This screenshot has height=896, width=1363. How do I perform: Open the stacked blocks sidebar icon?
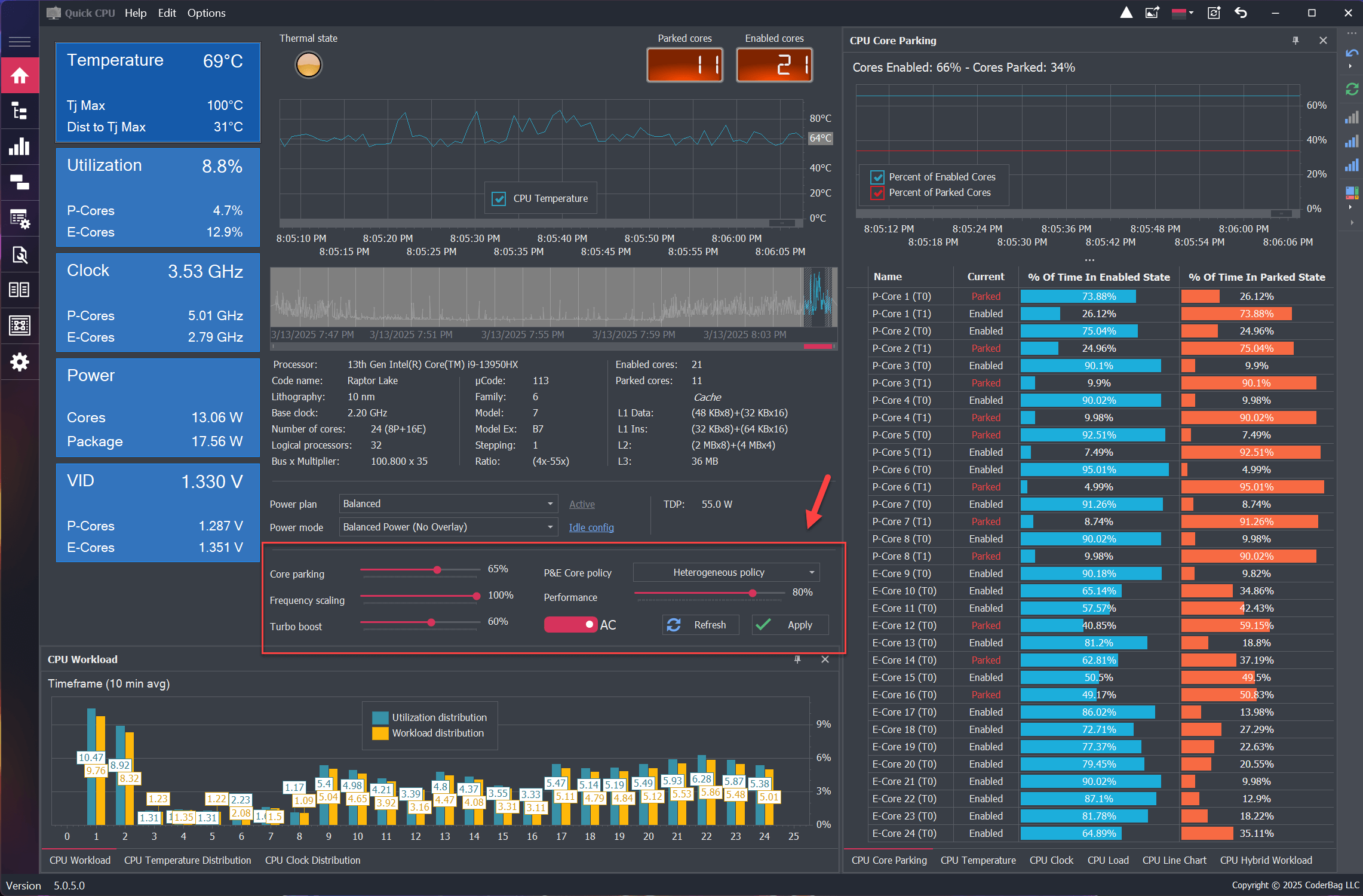pos(20,182)
